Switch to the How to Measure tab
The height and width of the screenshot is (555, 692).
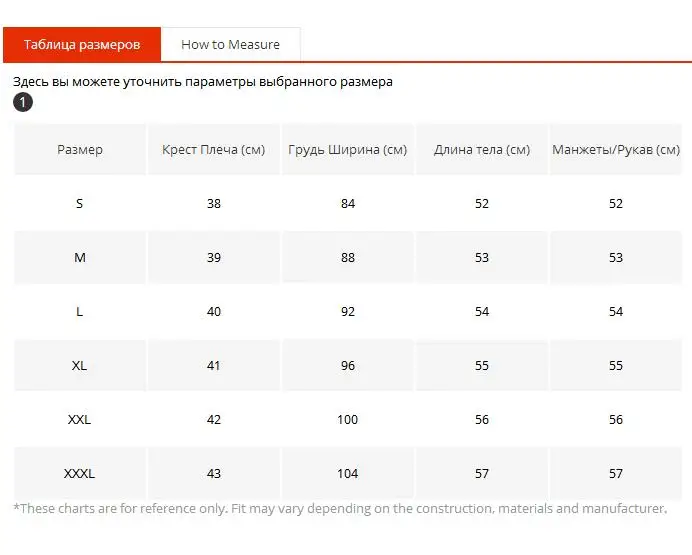[230, 44]
